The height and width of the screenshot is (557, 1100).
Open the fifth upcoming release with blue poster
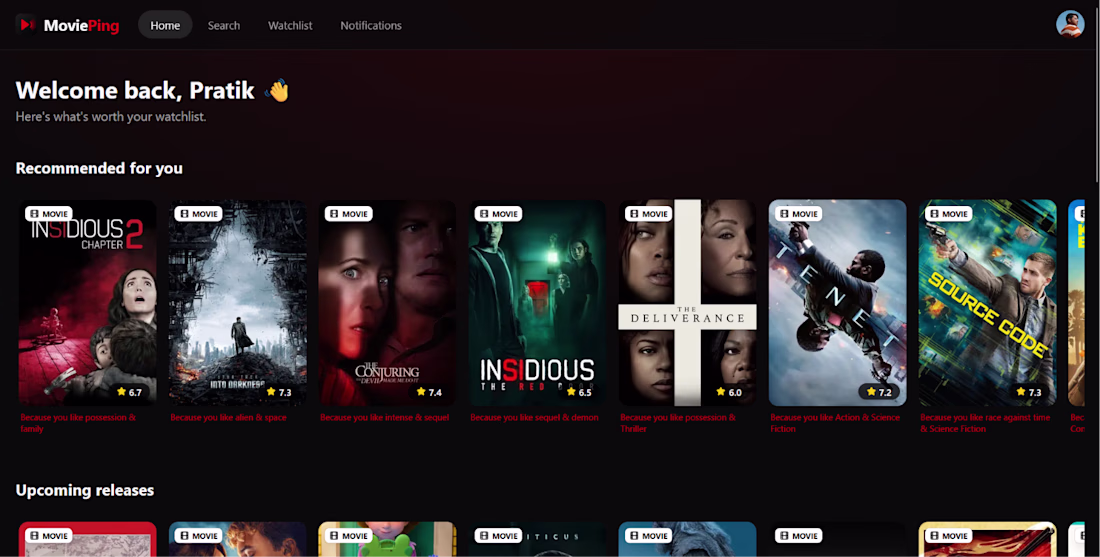point(688,539)
